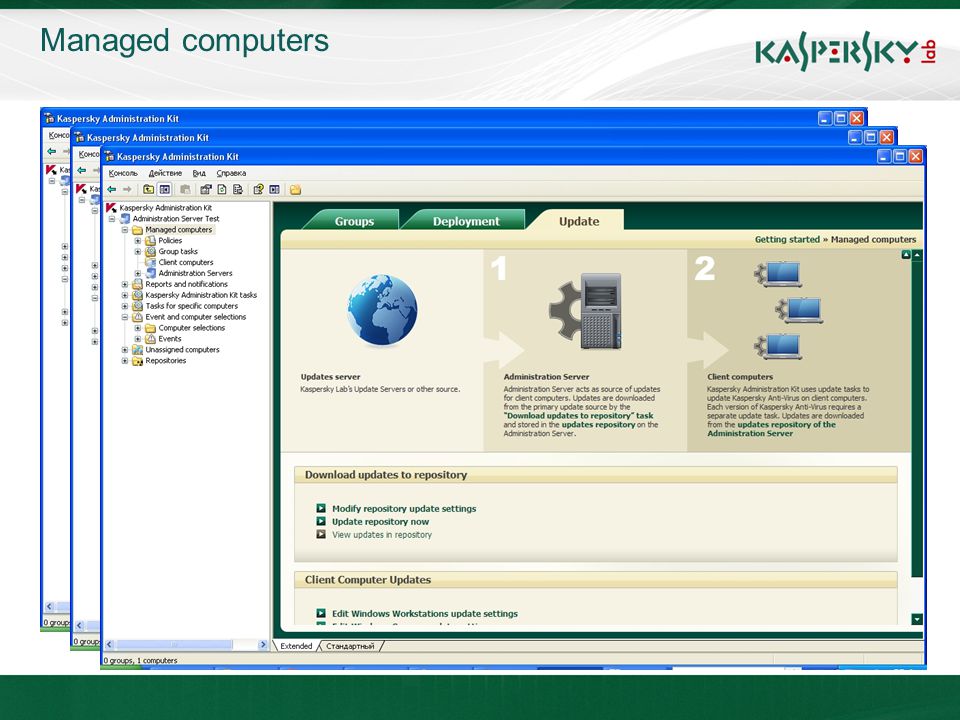Click the Administration Server tower image
The image size is (960, 720).
[x=587, y=311]
